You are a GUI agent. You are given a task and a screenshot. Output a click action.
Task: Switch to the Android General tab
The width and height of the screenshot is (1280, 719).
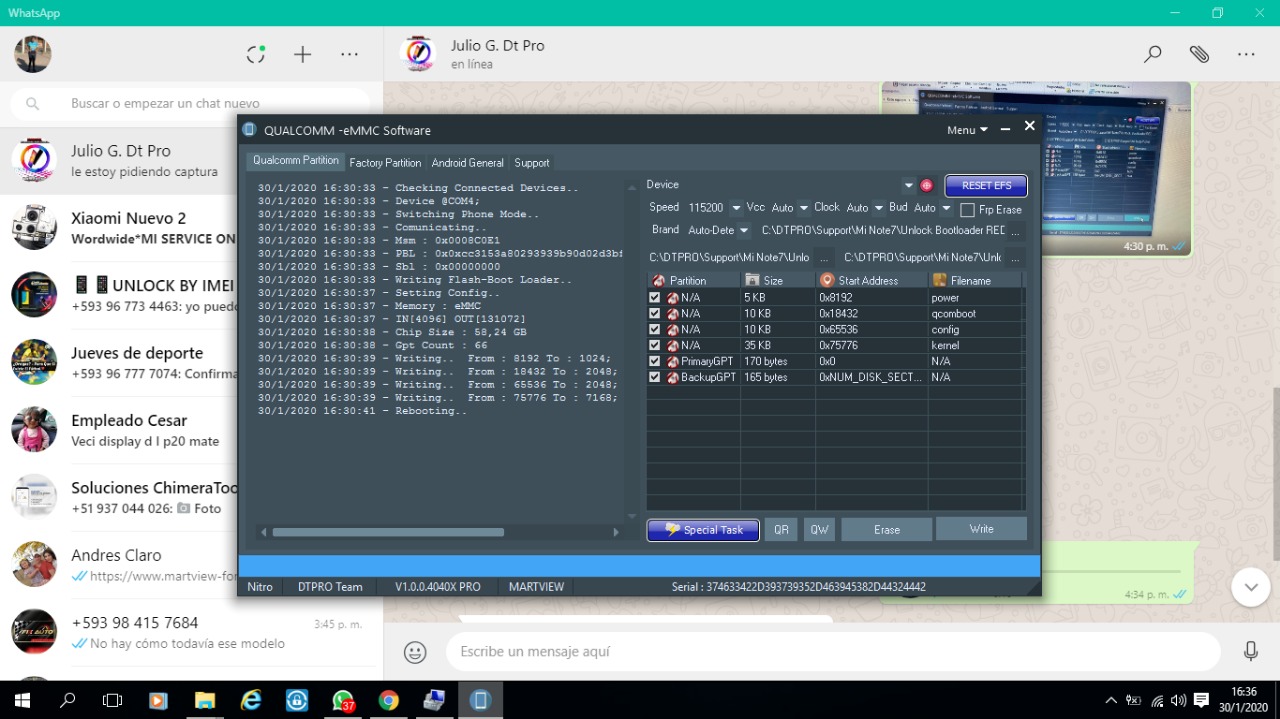pos(468,162)
